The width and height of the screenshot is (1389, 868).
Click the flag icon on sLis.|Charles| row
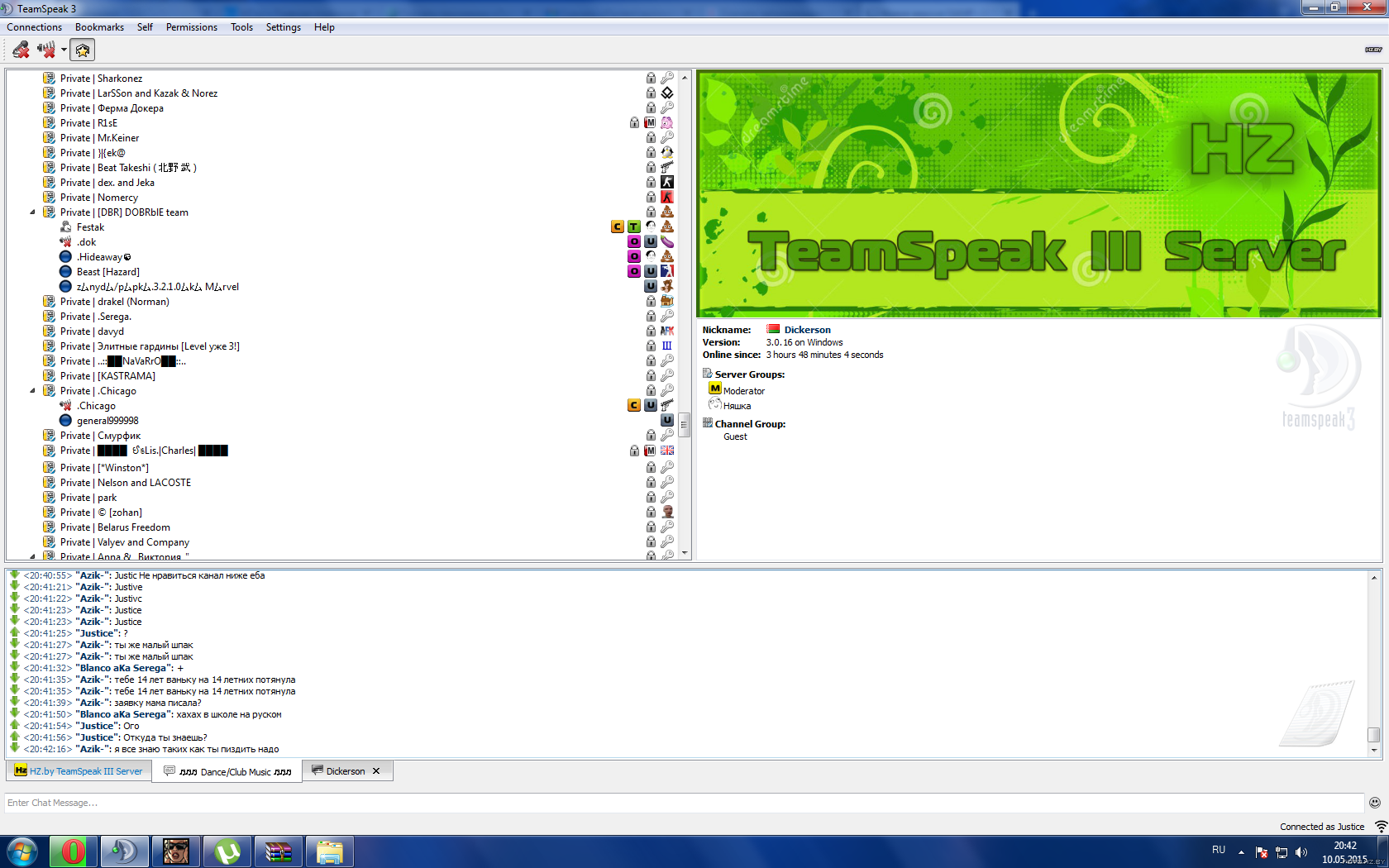pyautogui.click(x=667, y=451)
